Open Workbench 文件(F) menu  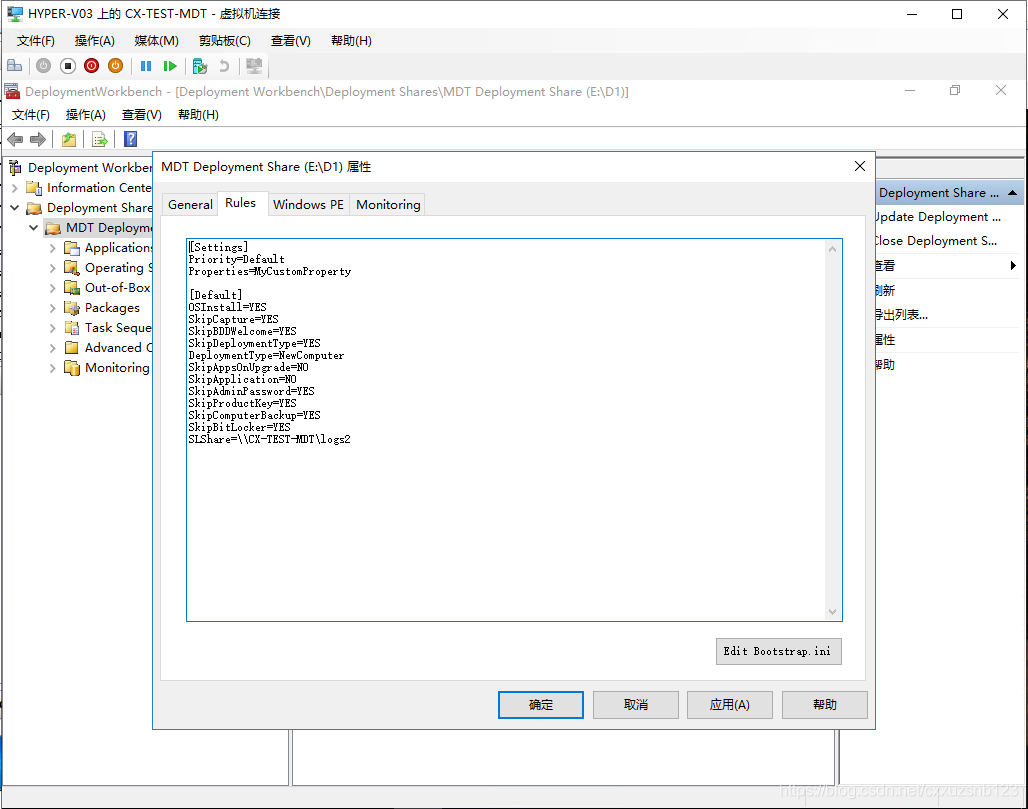[31, 115]
